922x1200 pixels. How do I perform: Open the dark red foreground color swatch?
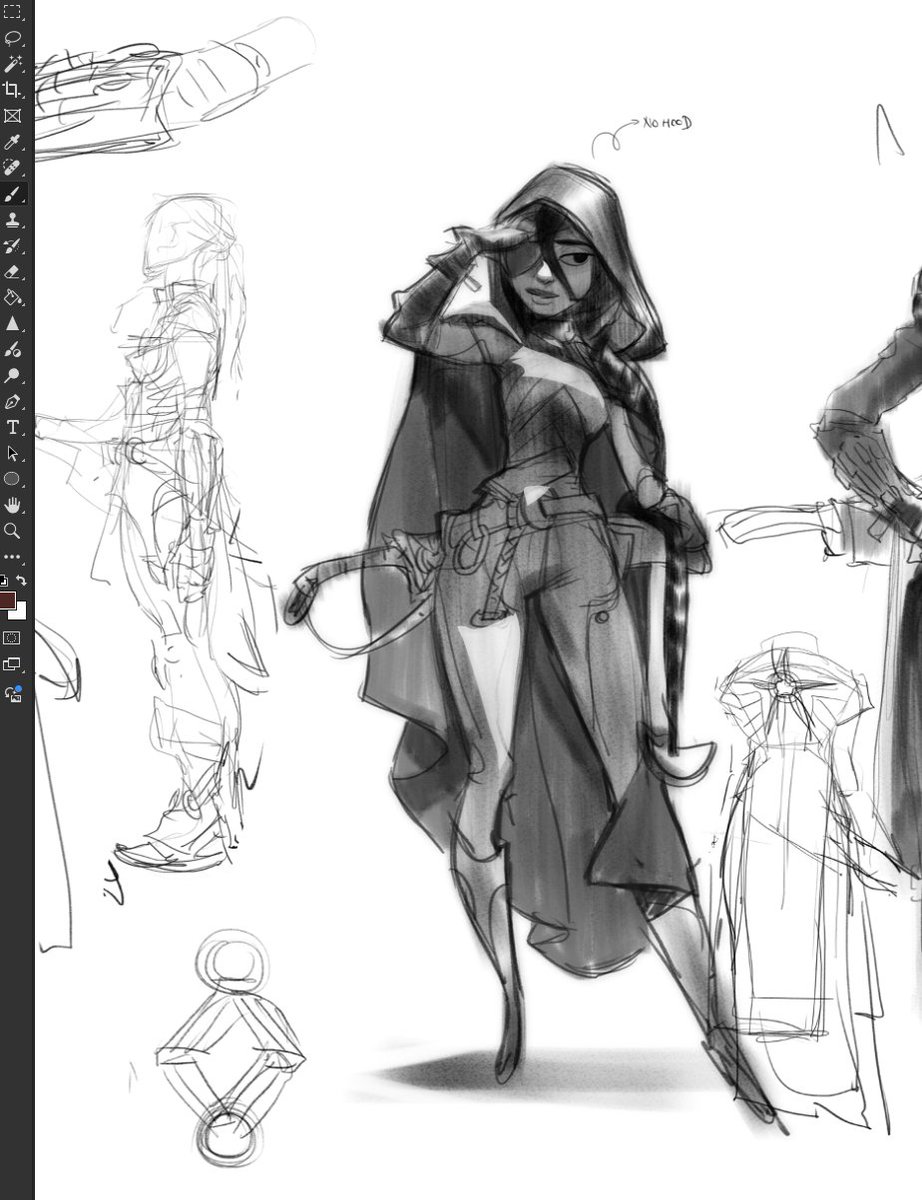click(7, 600)
